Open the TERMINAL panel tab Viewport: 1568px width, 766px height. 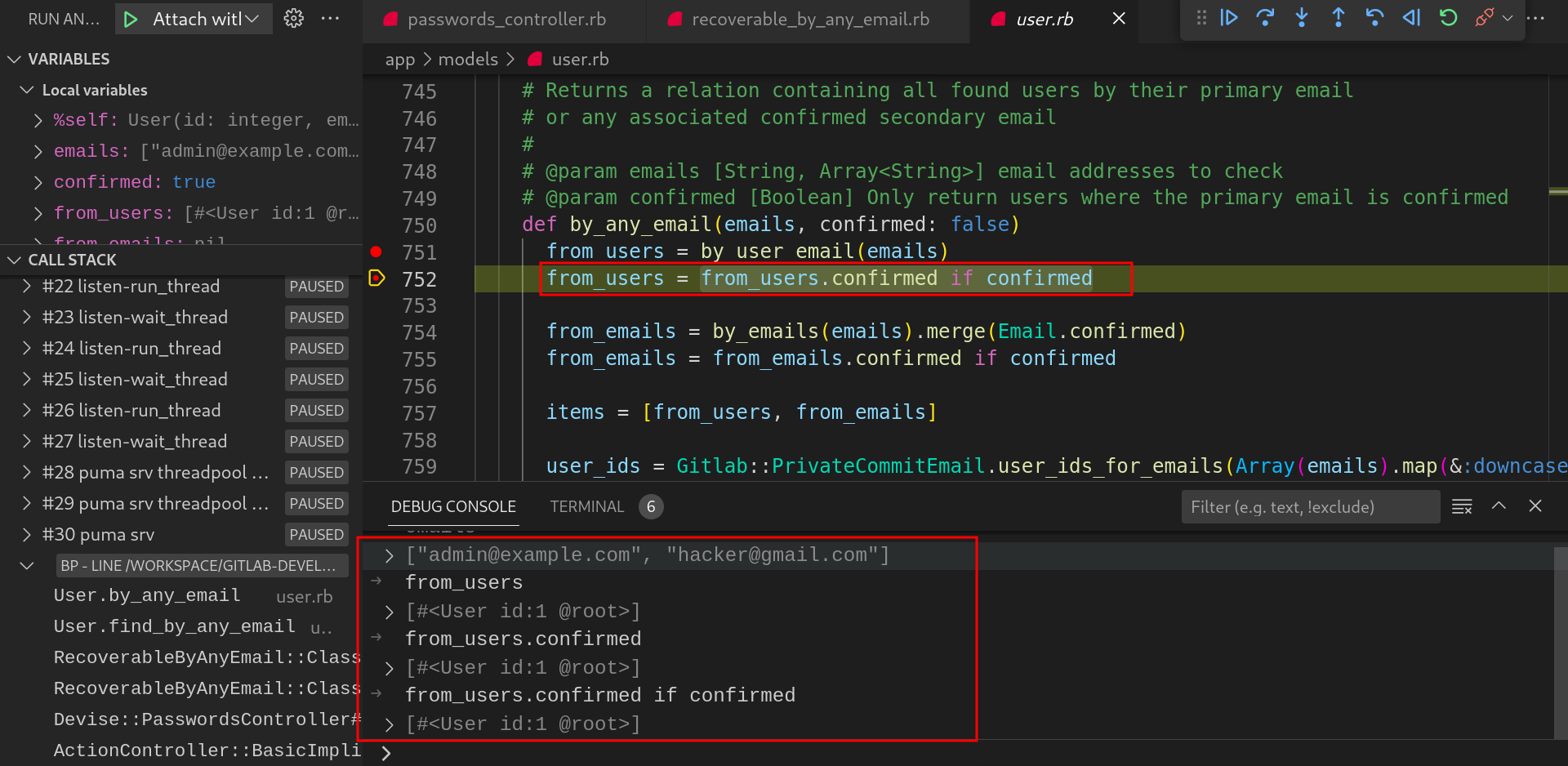pyautogui.click(x=586, y=506)
